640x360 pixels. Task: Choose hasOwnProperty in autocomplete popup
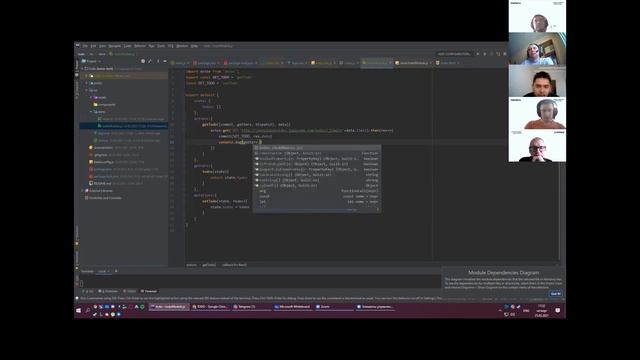(x=317, y=158)
